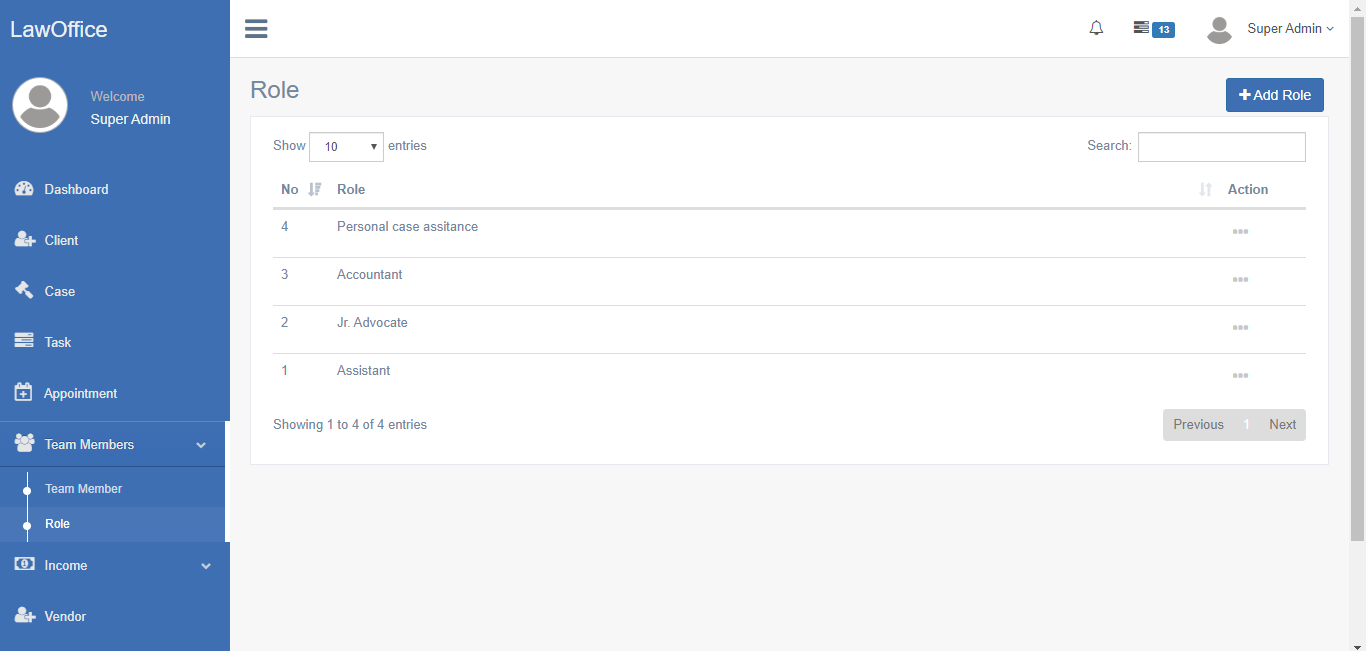Click the Vendor sidebar icon

(23, 616)
